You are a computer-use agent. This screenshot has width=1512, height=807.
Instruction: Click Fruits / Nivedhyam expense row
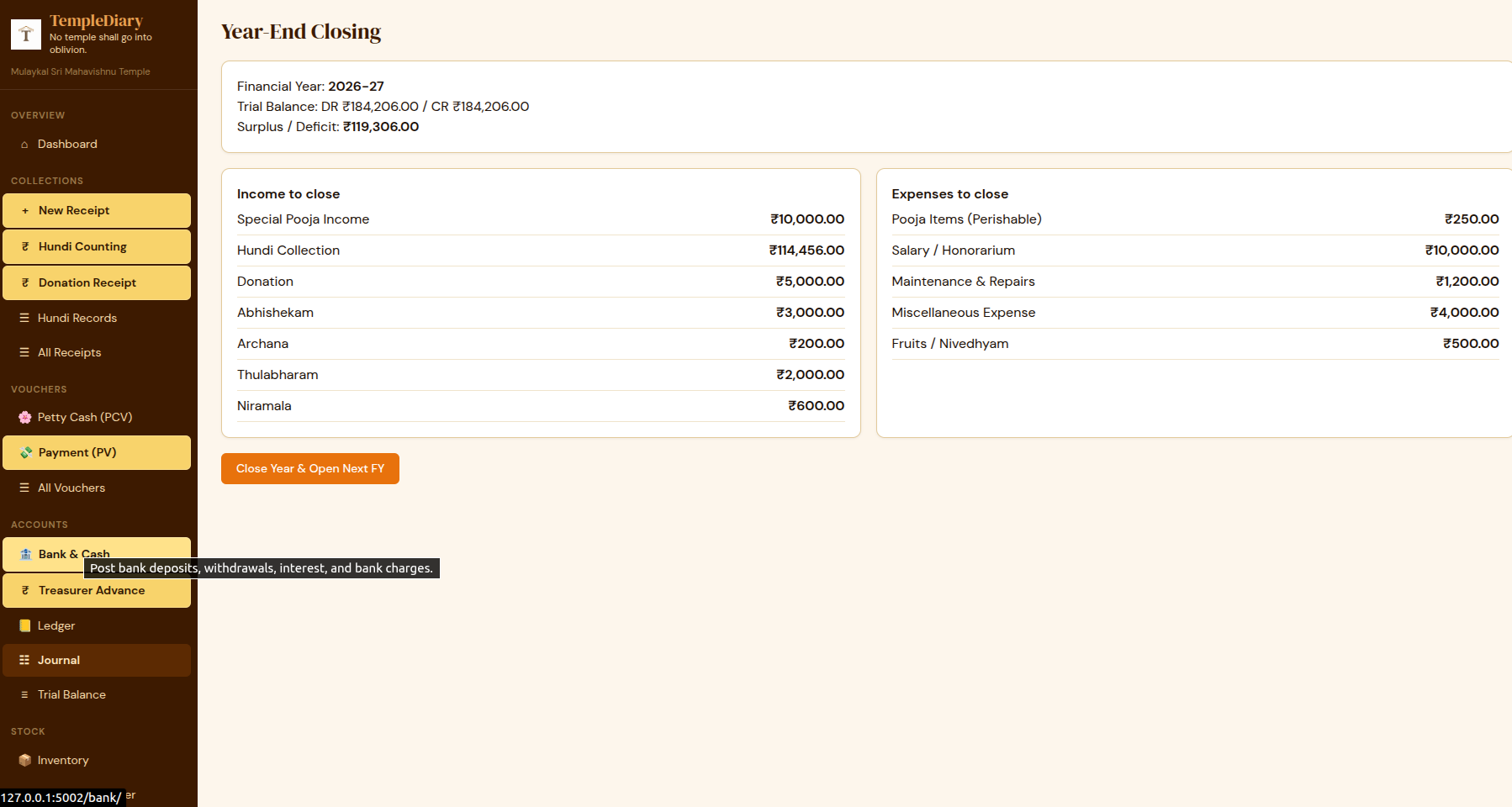click(1196, 344)
